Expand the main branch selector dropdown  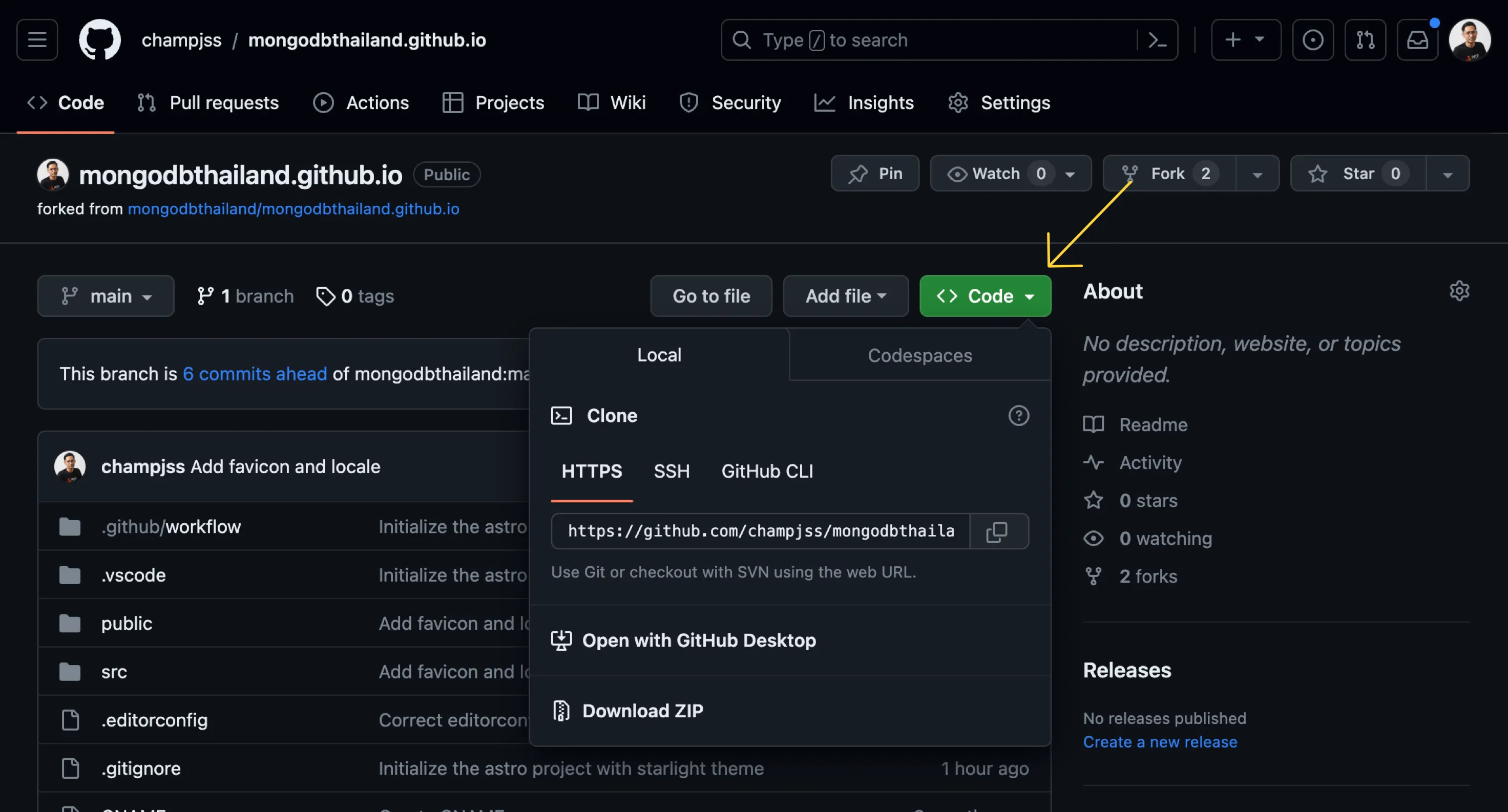click(x=106, y=296)
